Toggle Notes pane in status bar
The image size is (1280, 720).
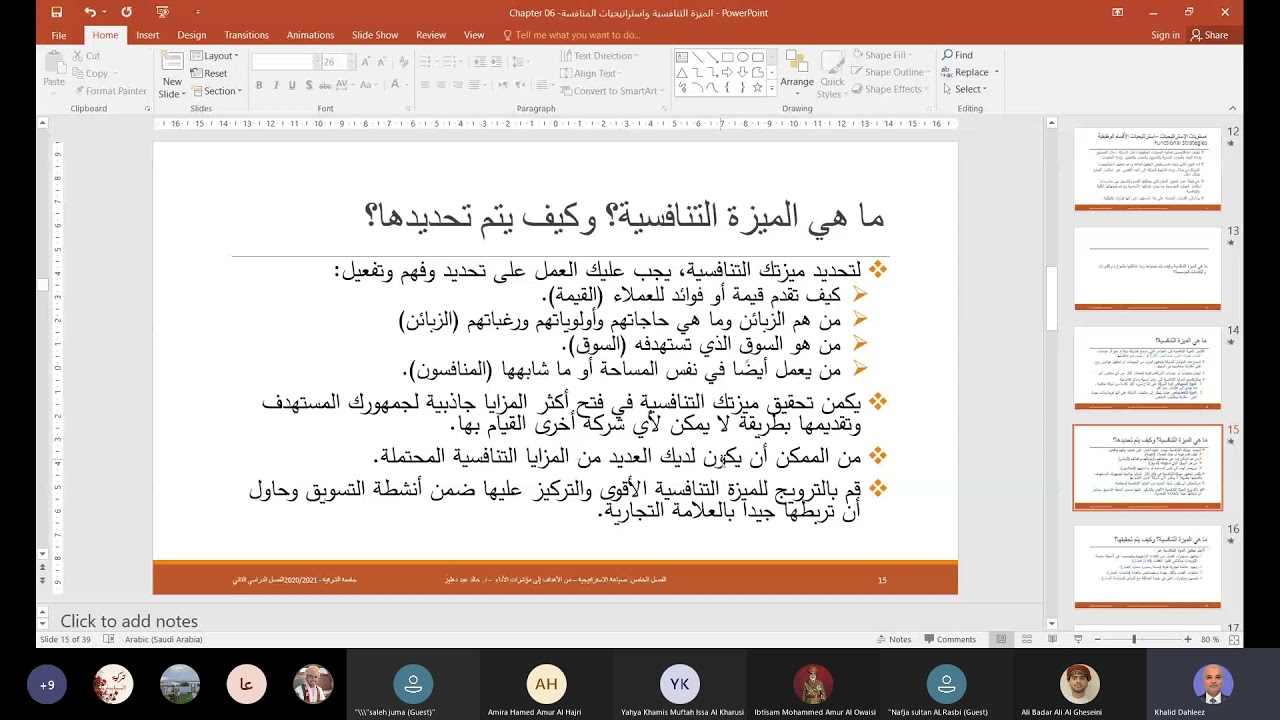[894, 639]
